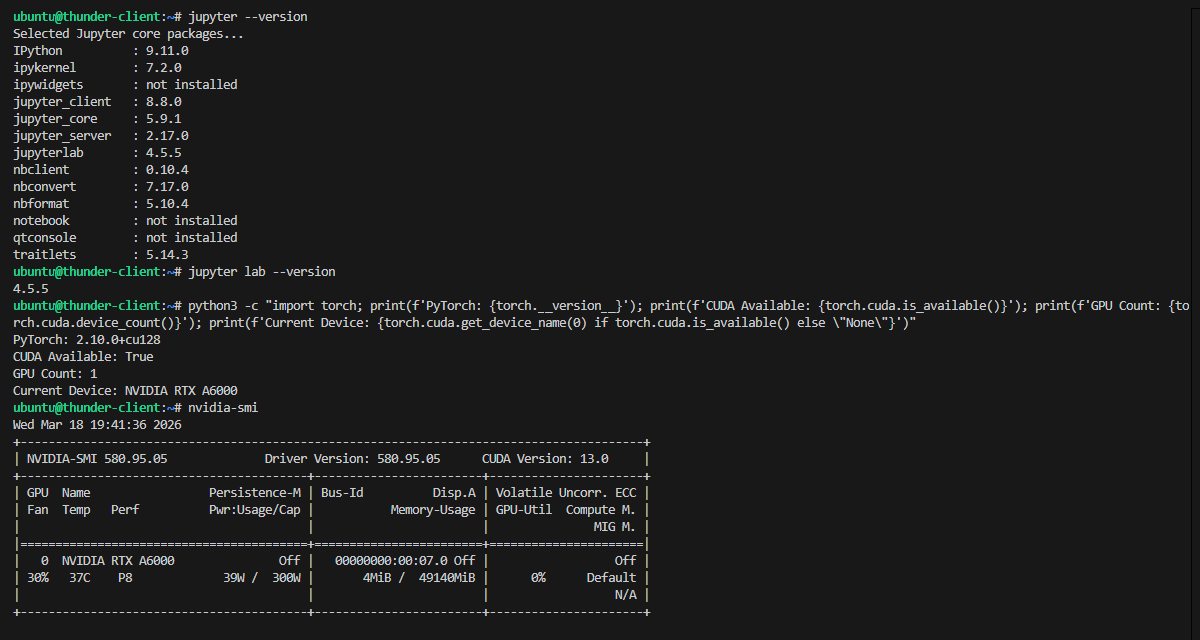Click jupyter_server version 2.17.0

coord(167,136)
